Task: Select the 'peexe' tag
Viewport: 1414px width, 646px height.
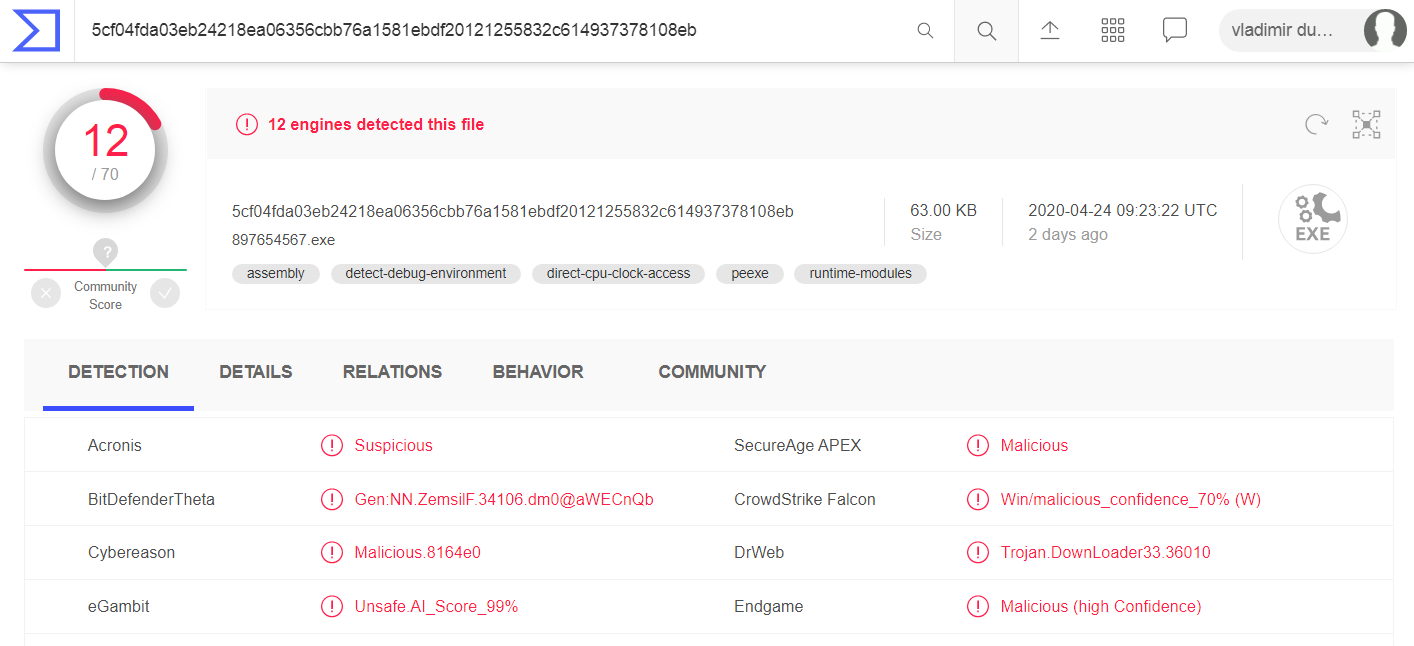Action: 750,273
